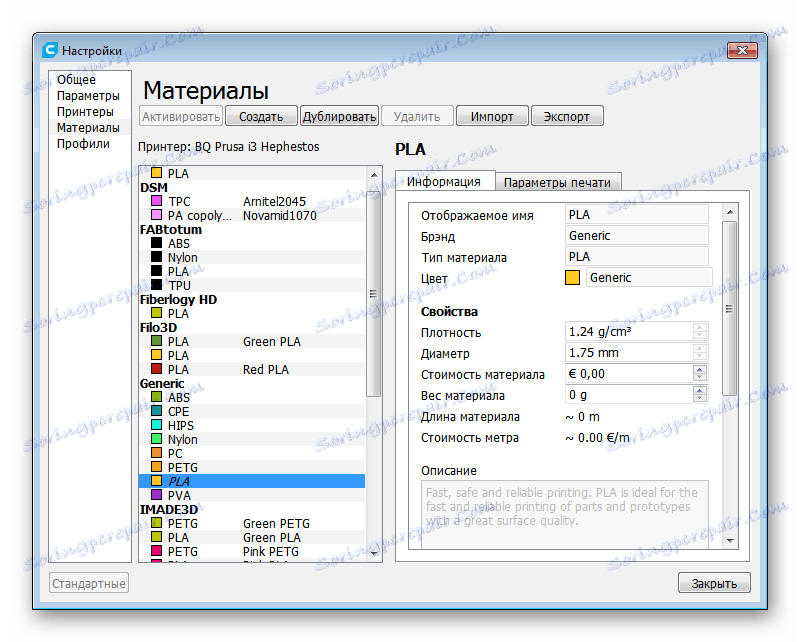
Task: Increase Вес материала with up stepper arrow
Action: point(700,390)
